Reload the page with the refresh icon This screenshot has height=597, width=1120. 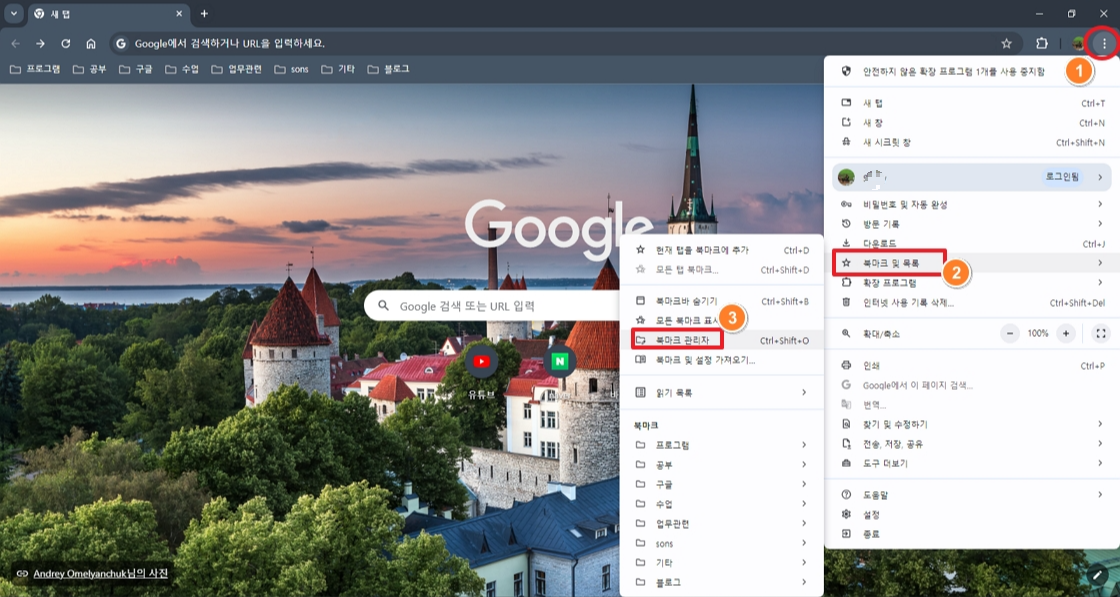click(x=66, y=44)
